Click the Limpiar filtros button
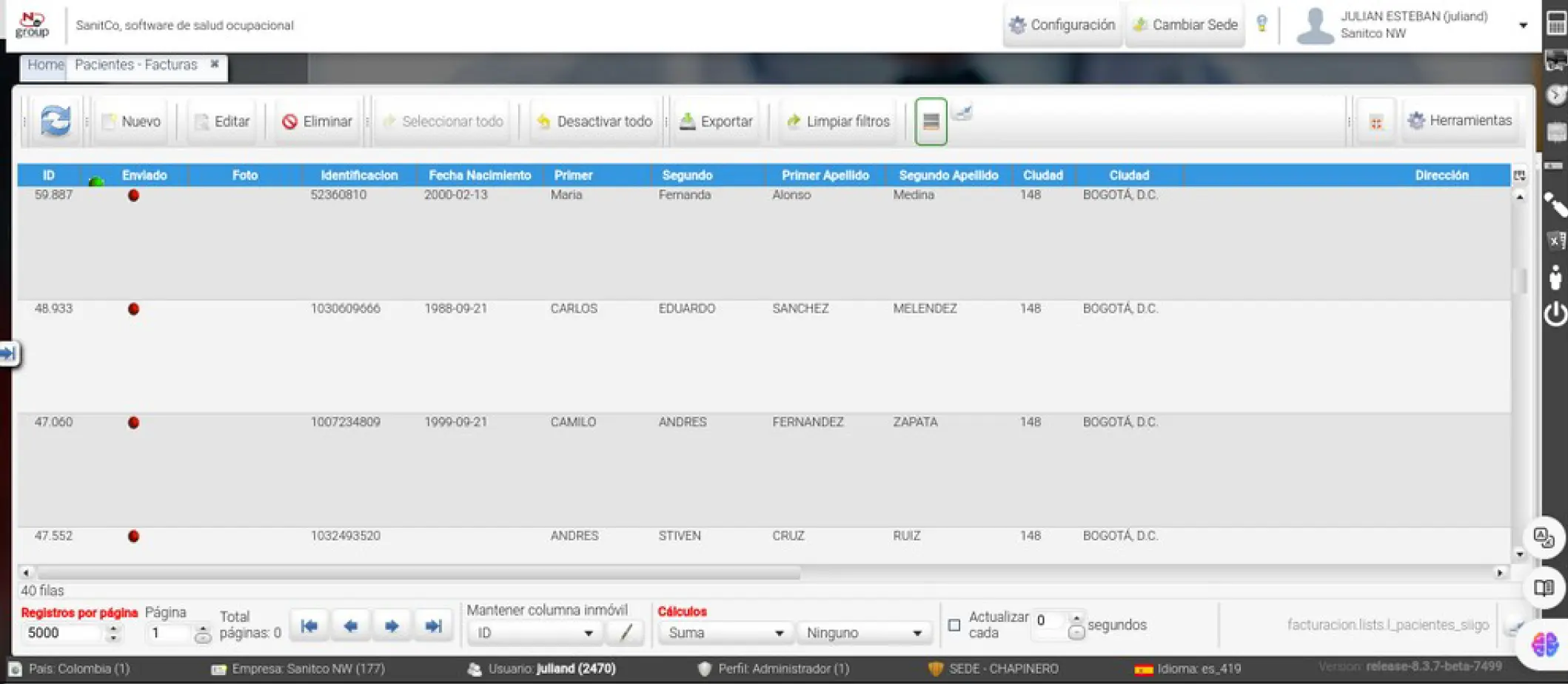 click(x=838, y=121)
